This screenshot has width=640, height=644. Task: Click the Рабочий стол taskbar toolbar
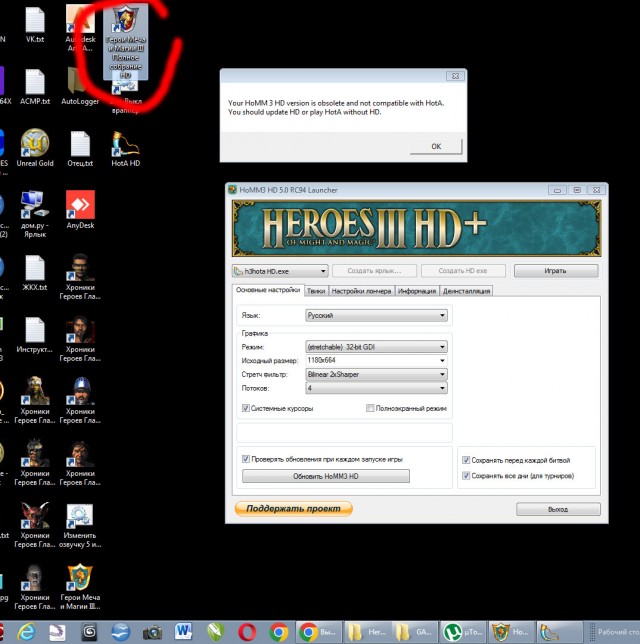616,632
